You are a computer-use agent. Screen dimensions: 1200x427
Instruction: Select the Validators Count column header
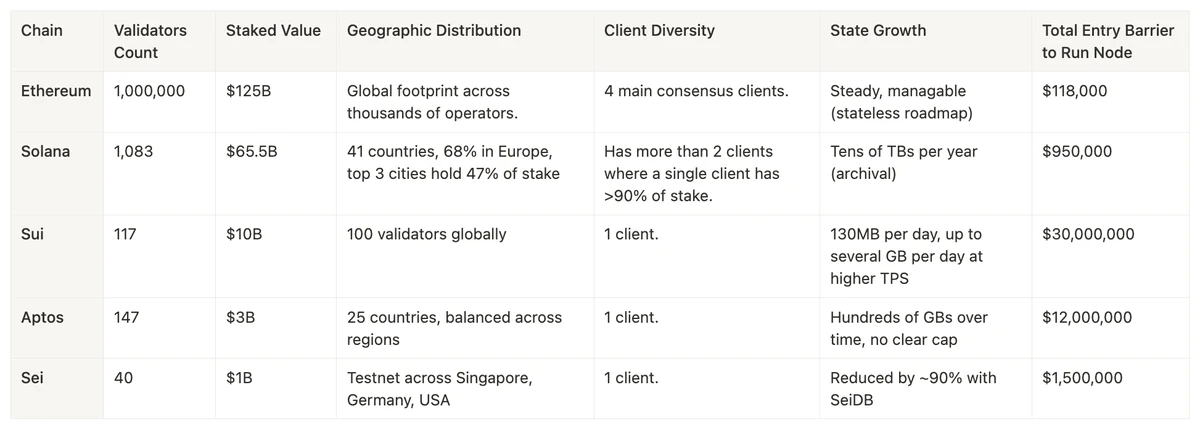[x=150, y=41]
